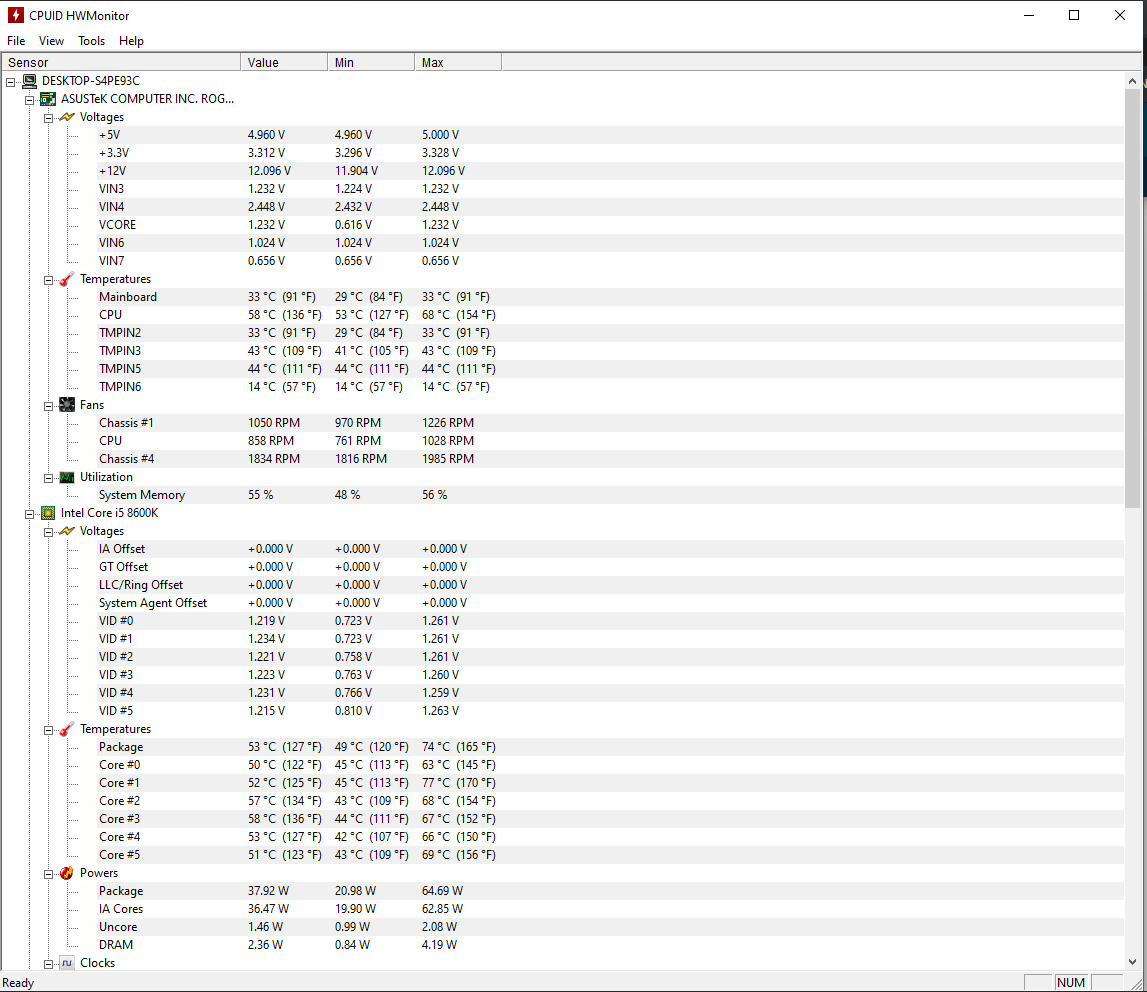Minimize the HWMonitor window
This screenshot has width=1147, height=992.
click(1028, 15)
